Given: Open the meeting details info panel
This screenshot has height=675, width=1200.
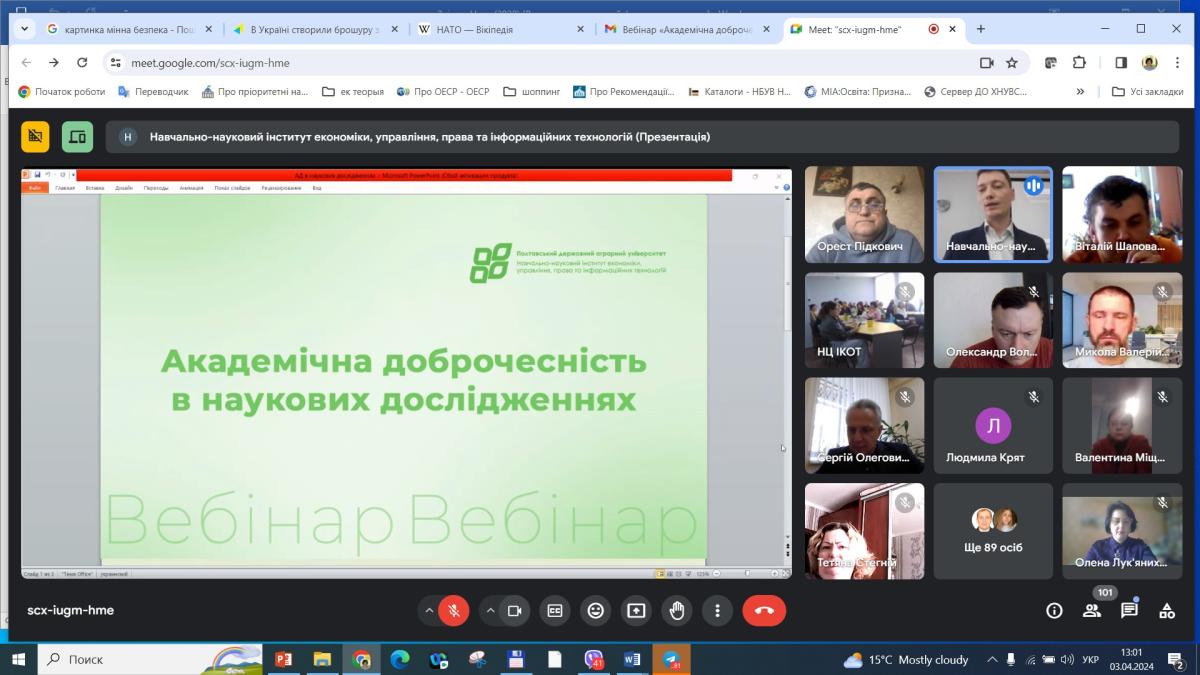Looking at the screenshot, I should click(x=1054, y=611).
